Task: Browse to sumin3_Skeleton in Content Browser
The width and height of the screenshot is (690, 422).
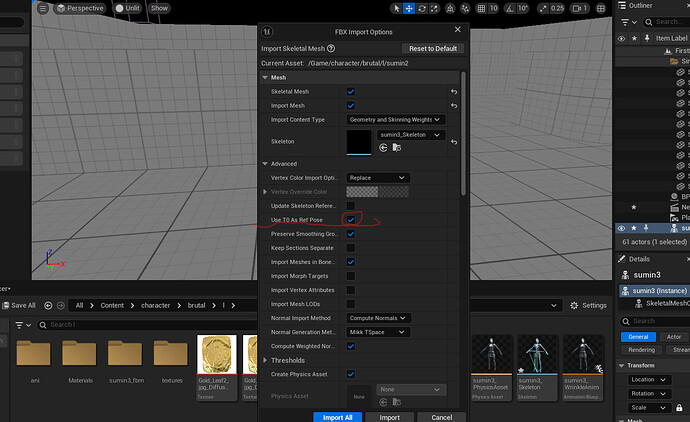Action: pos(396,147)
